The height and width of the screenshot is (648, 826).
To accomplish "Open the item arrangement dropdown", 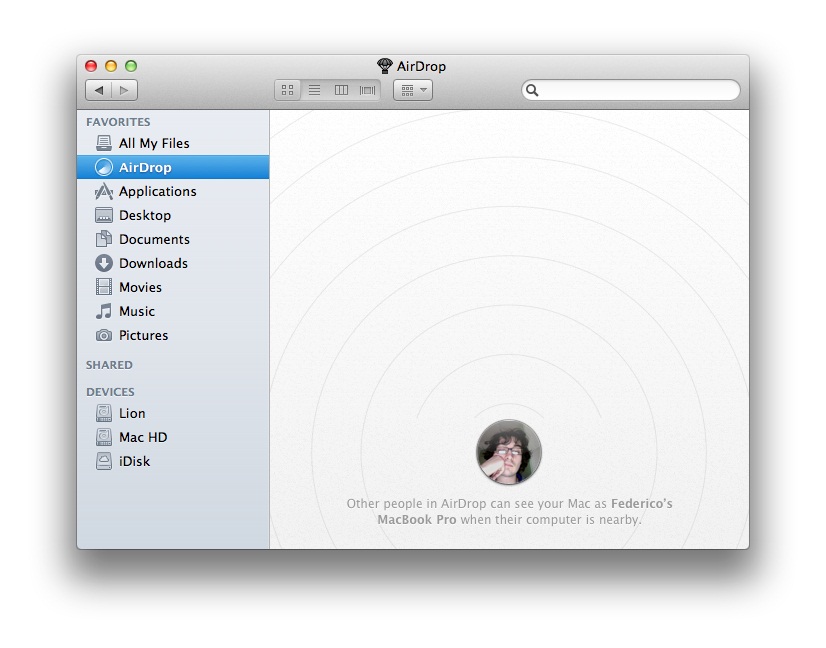I will [413, 90].
